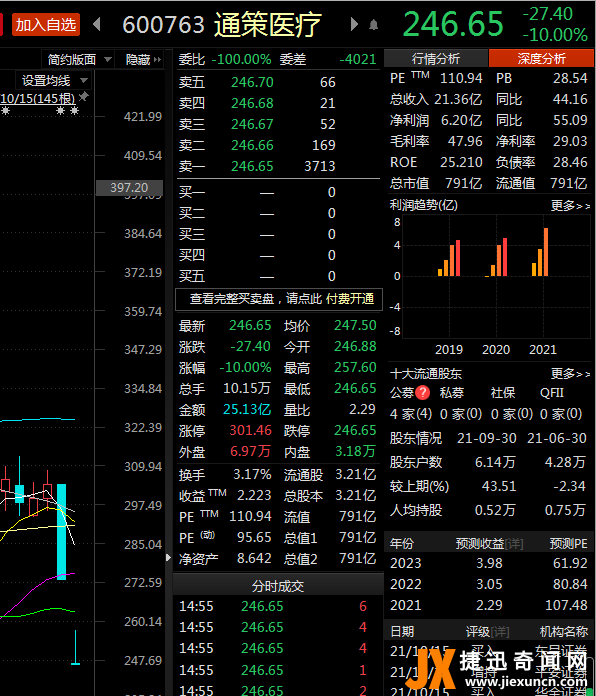Select the 买一 order row
This screenshot has height=696, width=596.
(x=278, y=192)
